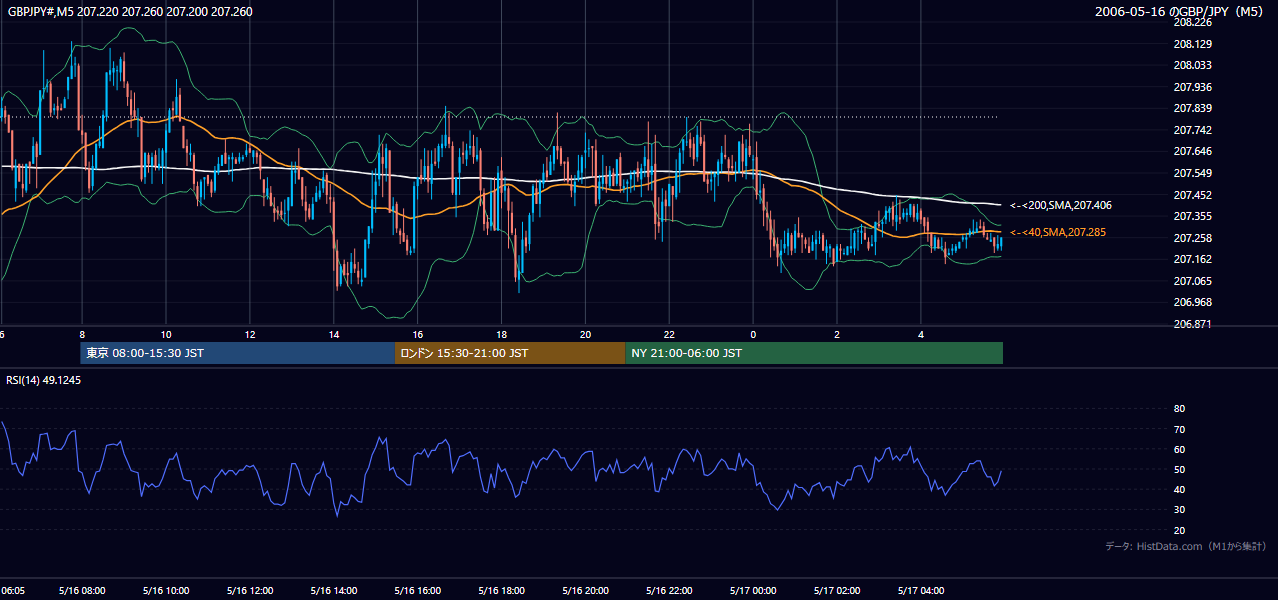Viewport: 1278px width, 600px height.
Task: Click the hour 18 label under the price chart
Action: pos(502,335)
